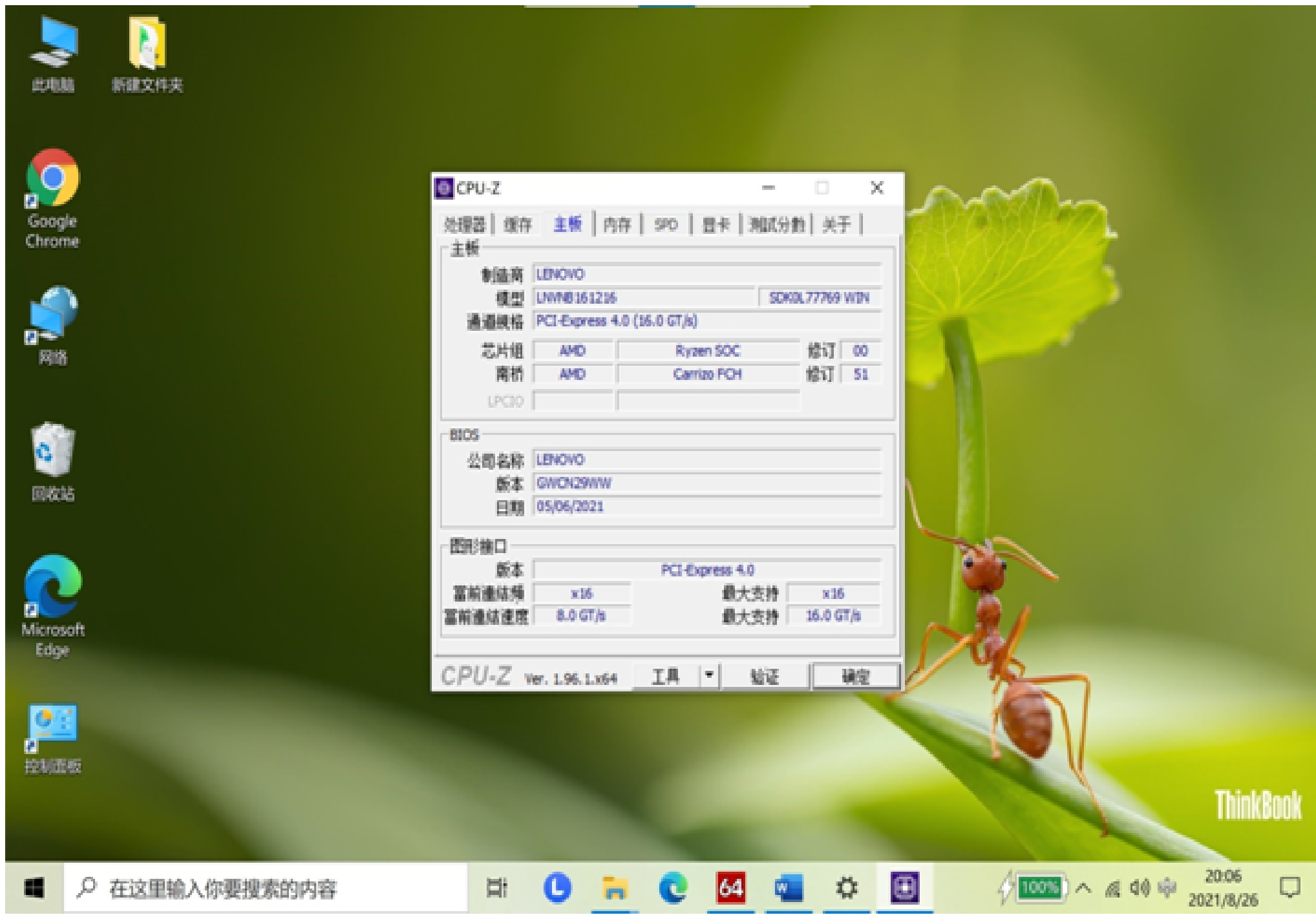Image resolution: width=1316 pixels, height=915 pixels.
Task: Open Control Panel desktop shortcut
Action: point(52,739)
